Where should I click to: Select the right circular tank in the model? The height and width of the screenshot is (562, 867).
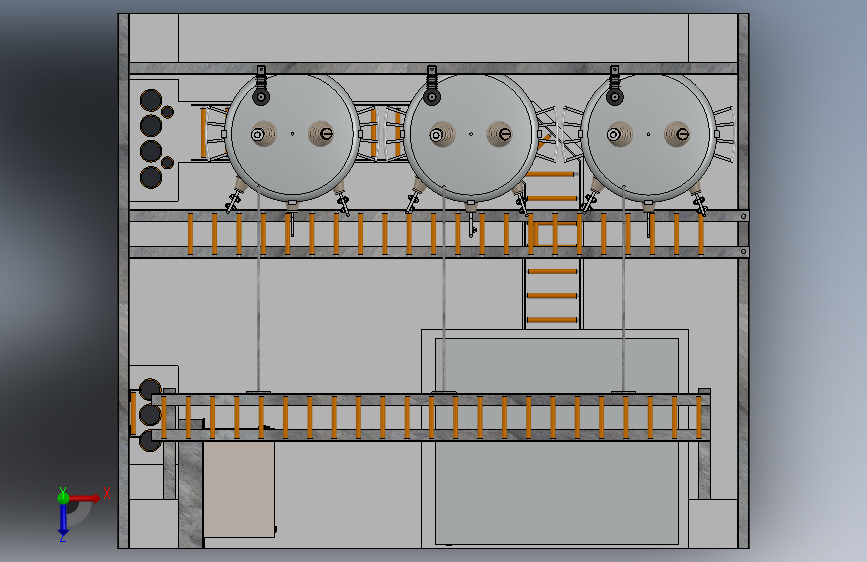[649, 136]
